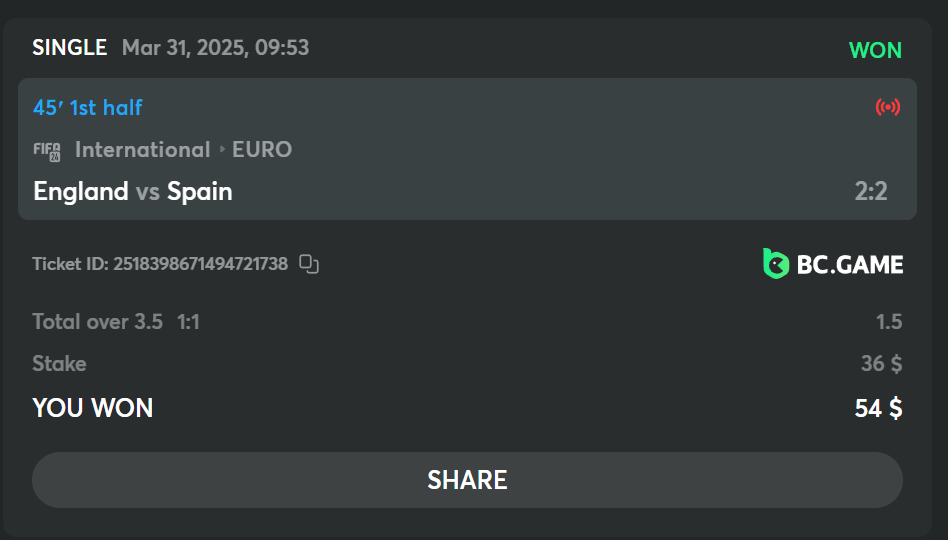Click the BC.GAME logo
This screenshot has height=540, width=948.
tap(833, 264)
